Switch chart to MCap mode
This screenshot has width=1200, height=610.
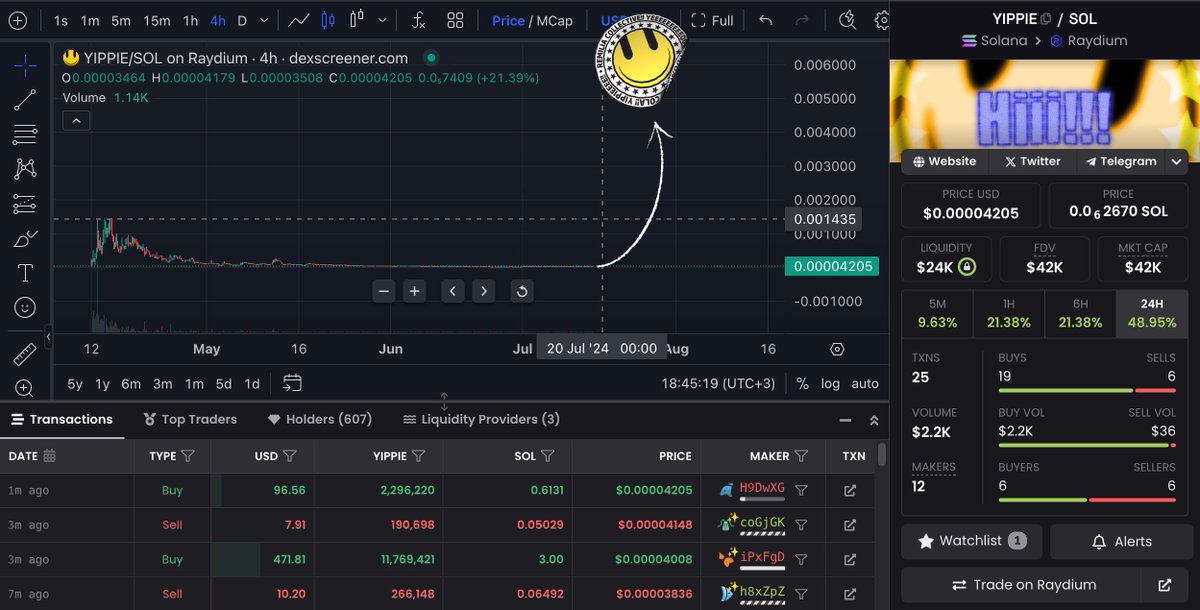(x=556, y=20)
